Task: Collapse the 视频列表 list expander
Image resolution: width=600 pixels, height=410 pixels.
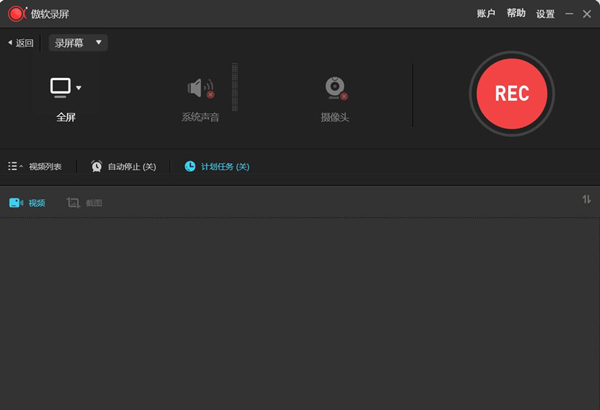Action: coord(15,166)
